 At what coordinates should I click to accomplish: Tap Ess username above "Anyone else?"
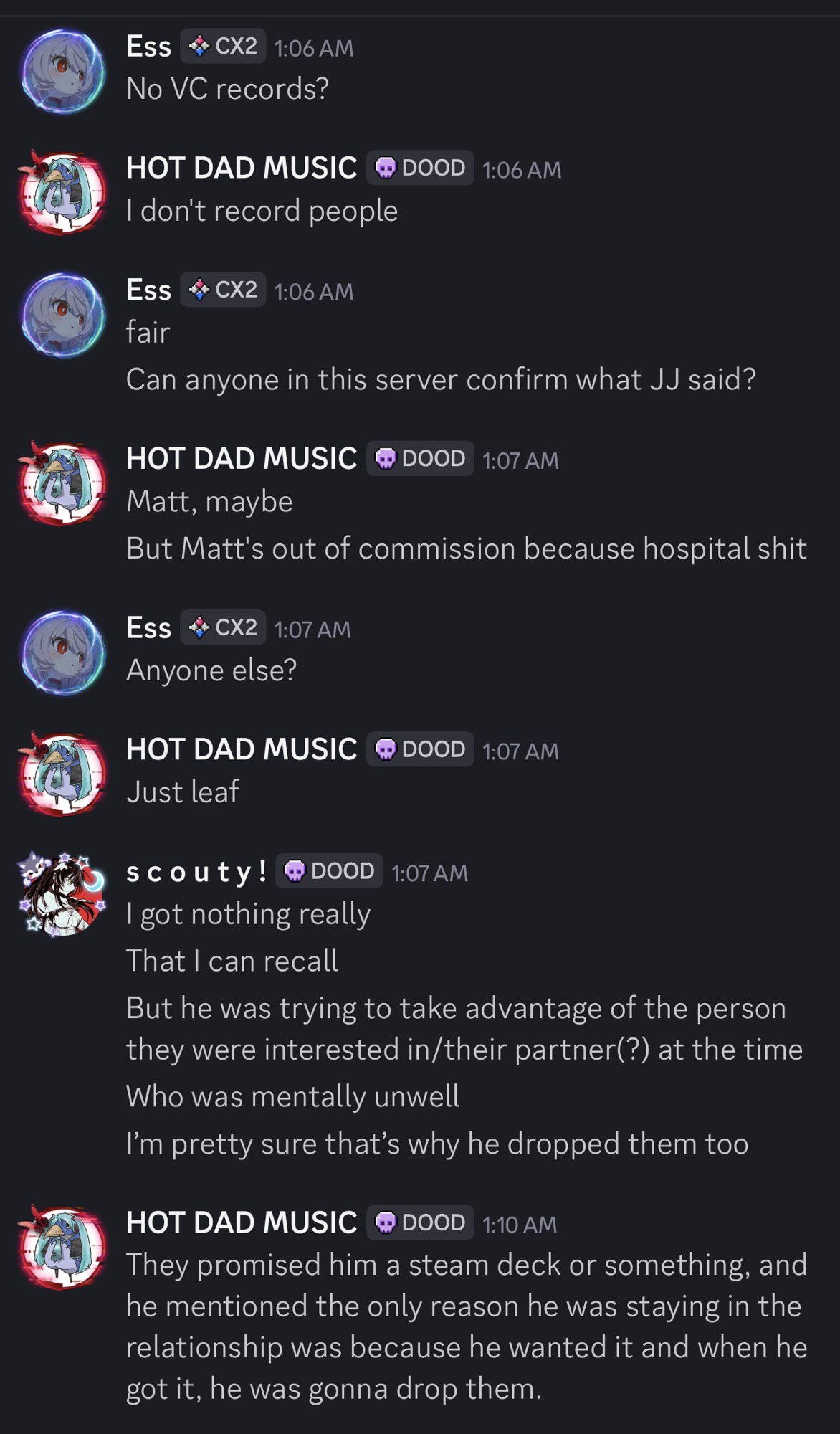pos(149,627)
